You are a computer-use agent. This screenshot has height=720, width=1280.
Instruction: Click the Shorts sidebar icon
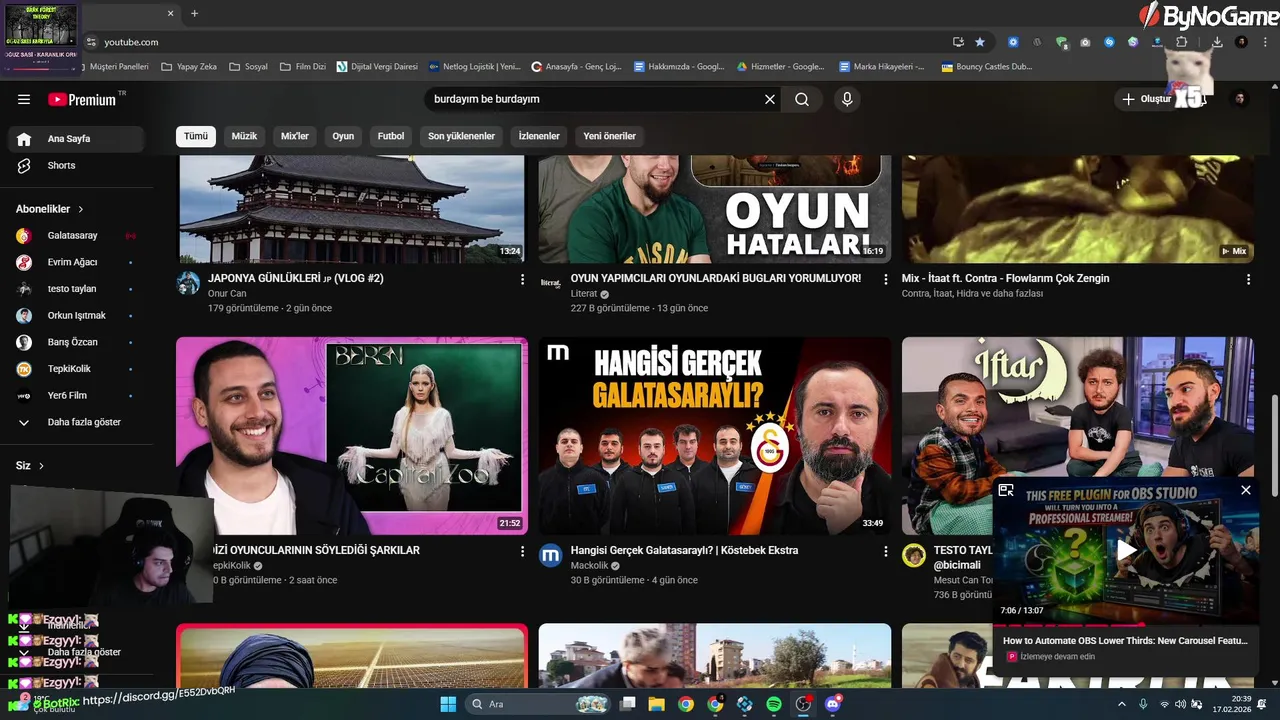click(x=24, y=165)
